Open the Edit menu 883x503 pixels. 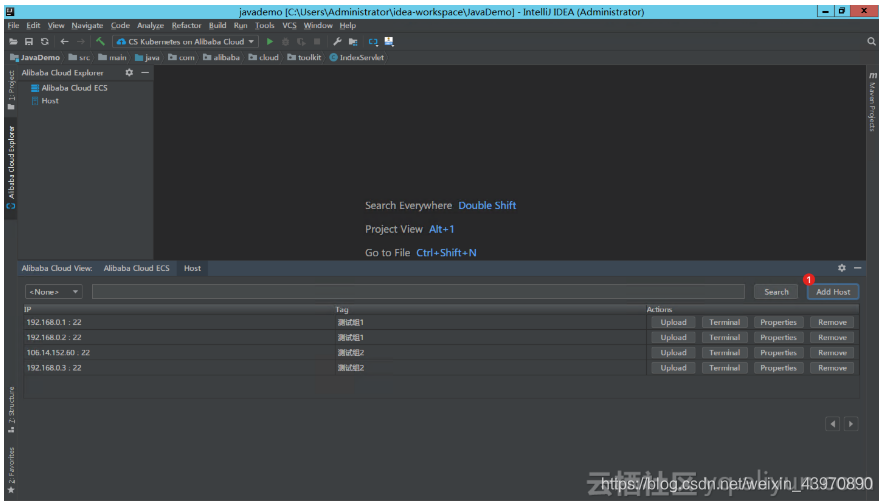tap(33, 25)
